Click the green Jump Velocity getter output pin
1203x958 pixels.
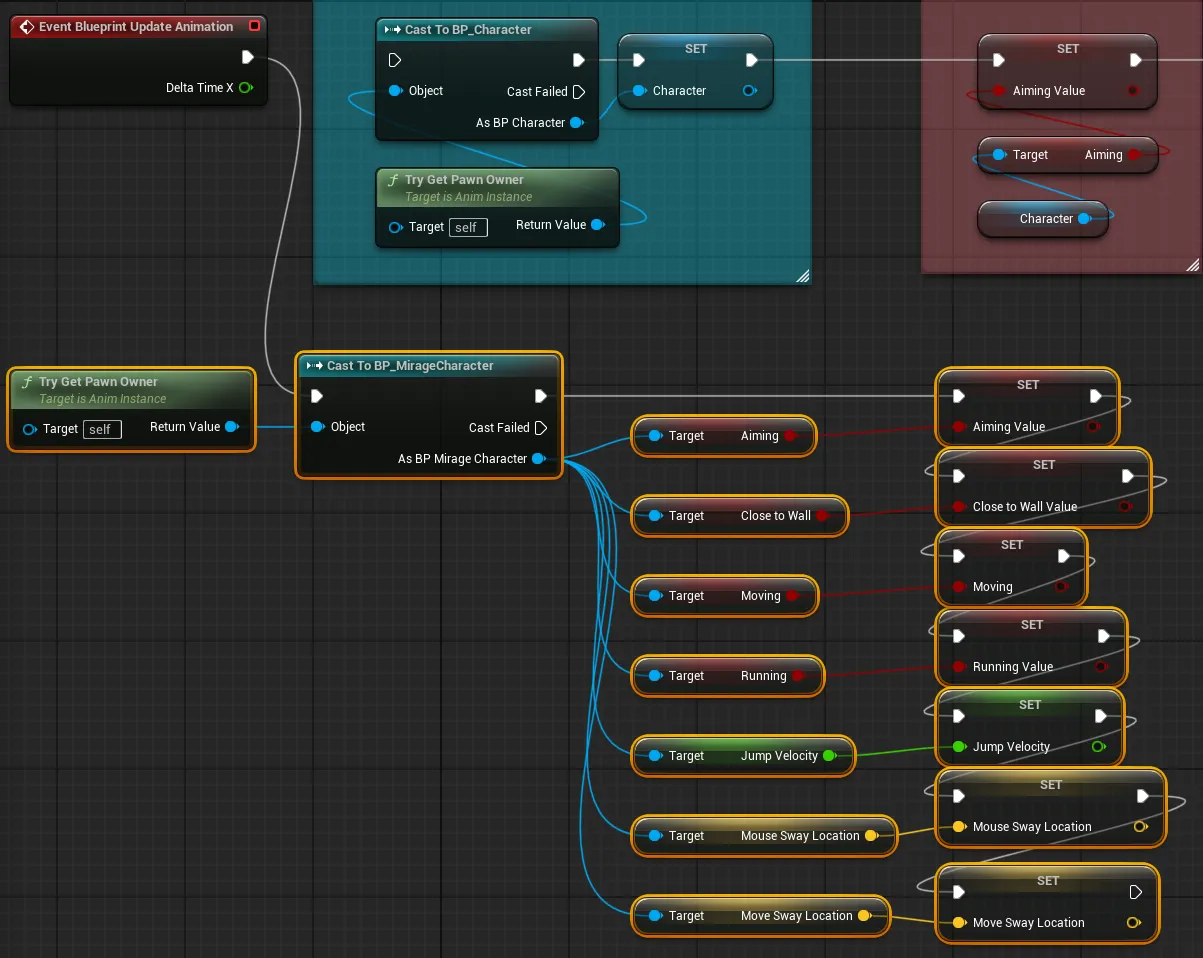[x=829, y=756]
